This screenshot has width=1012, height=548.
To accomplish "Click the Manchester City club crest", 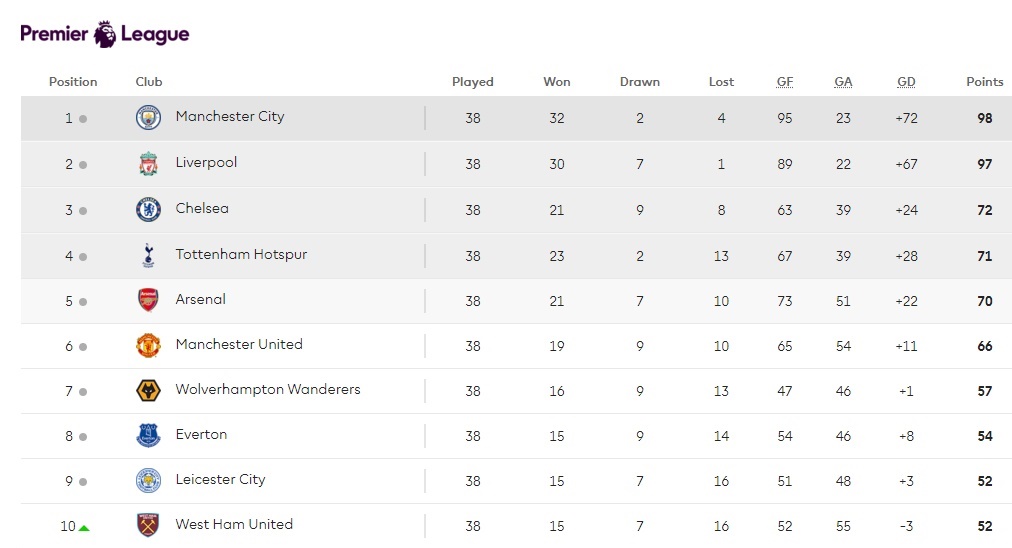I will coord(148,118).
